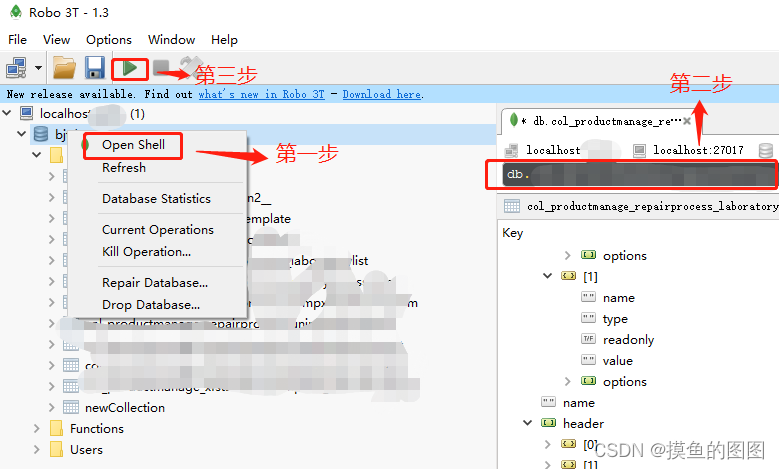
Task: Collapse the header array row
Action: 528,423
